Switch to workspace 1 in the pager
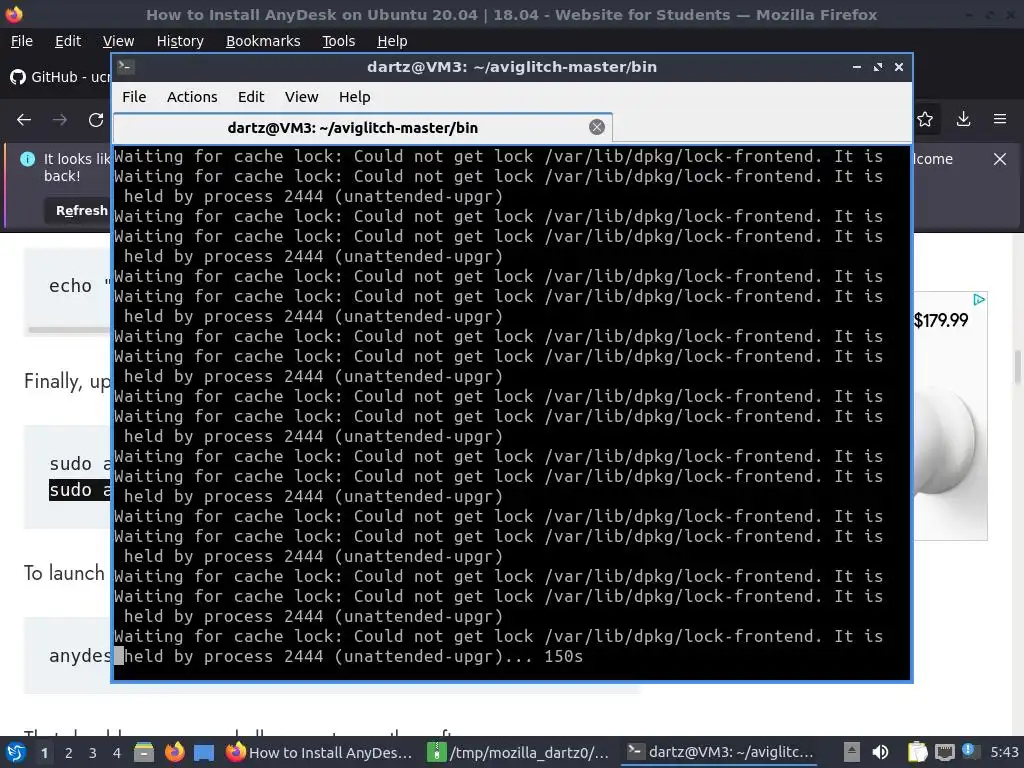 point(44,753)
